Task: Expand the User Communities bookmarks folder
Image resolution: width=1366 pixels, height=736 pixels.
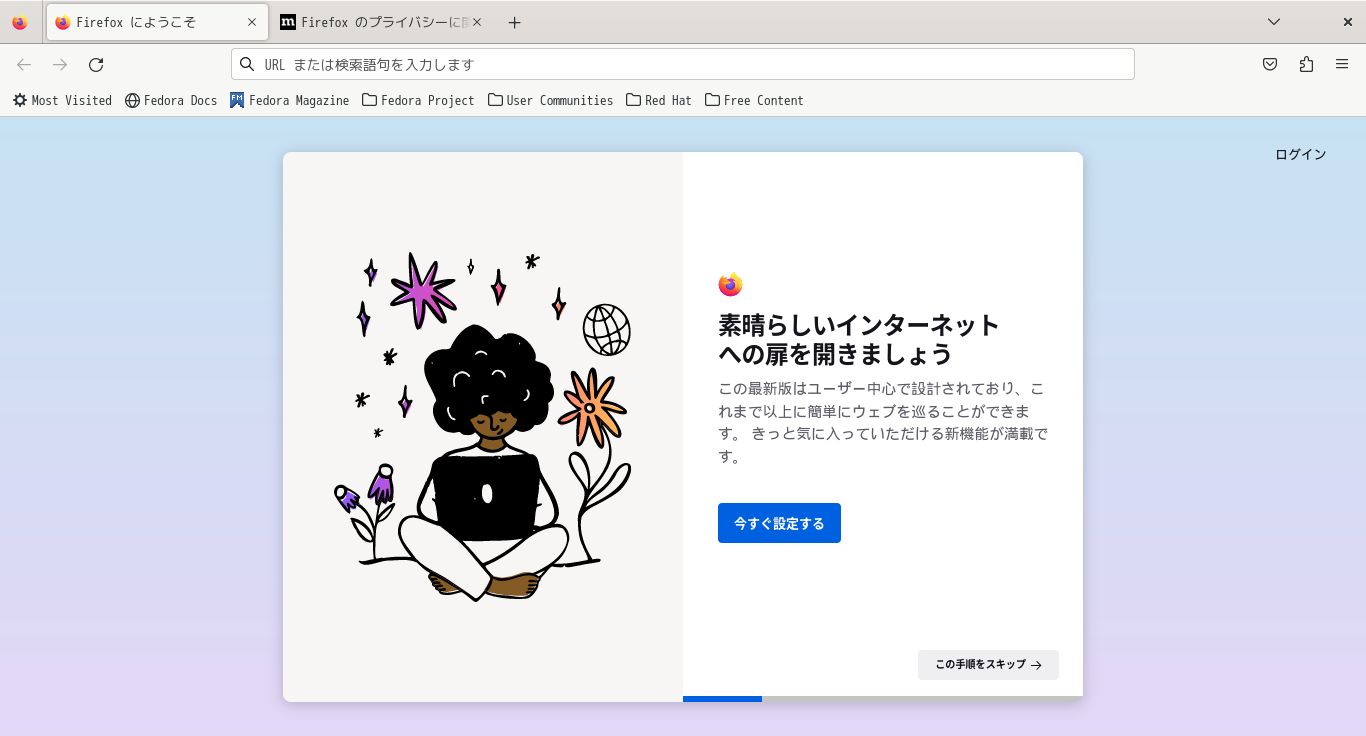Action: 550,100
